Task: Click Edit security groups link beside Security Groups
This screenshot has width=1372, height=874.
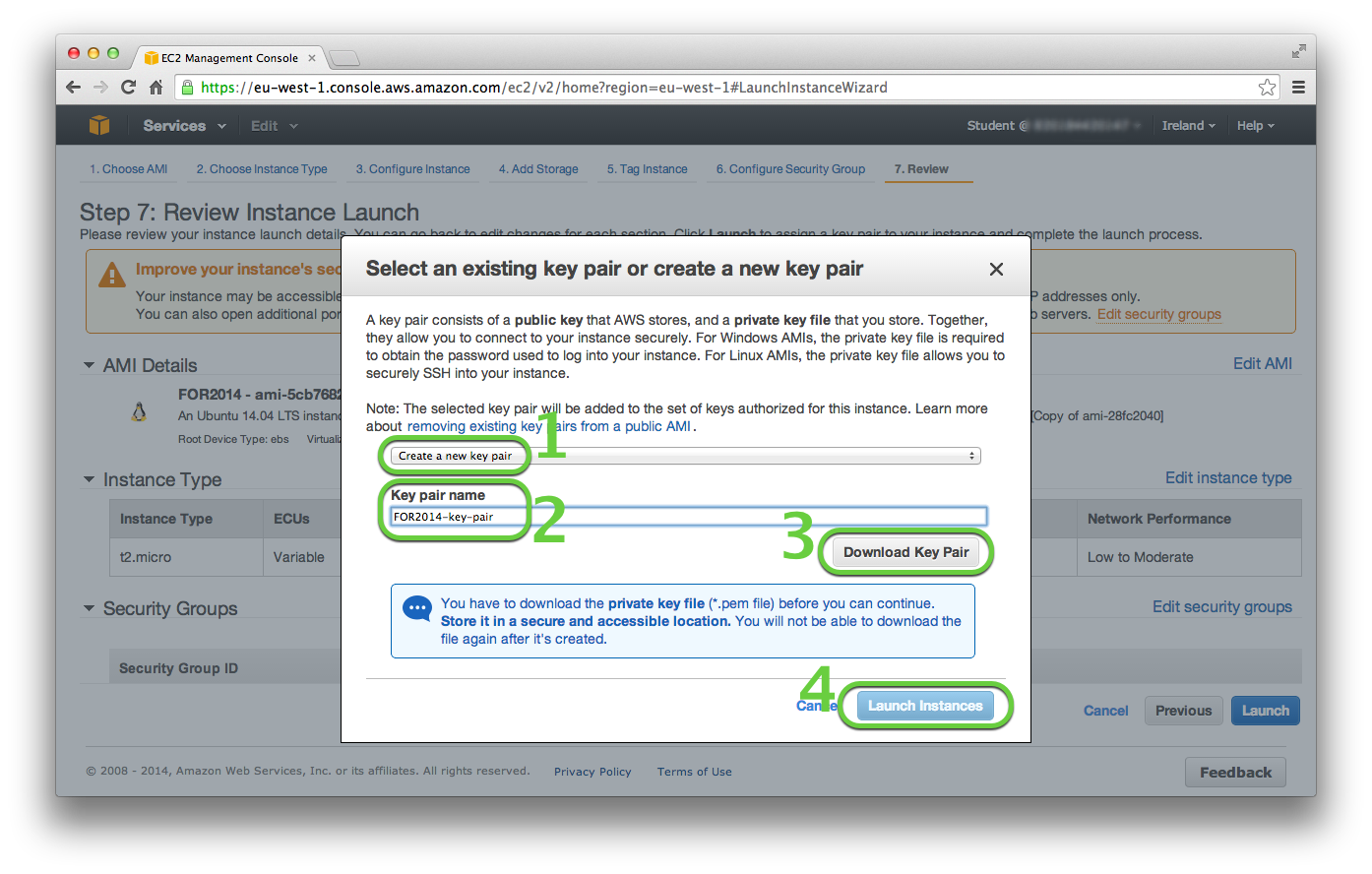Action: point(1222,606)
